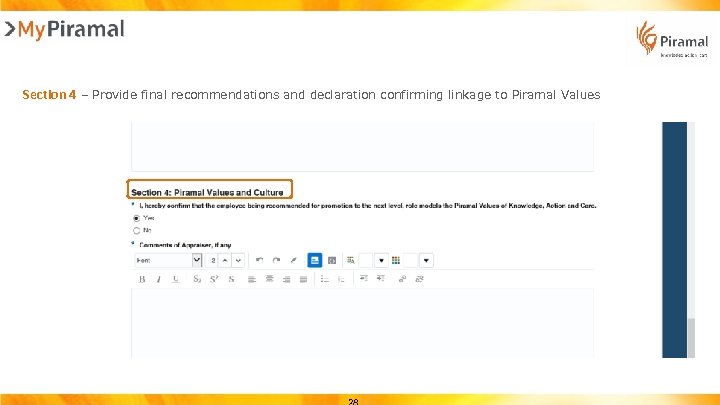Apply bold formatting with the B icon
This screenshot has height=405, width=720.
[142, 279]
